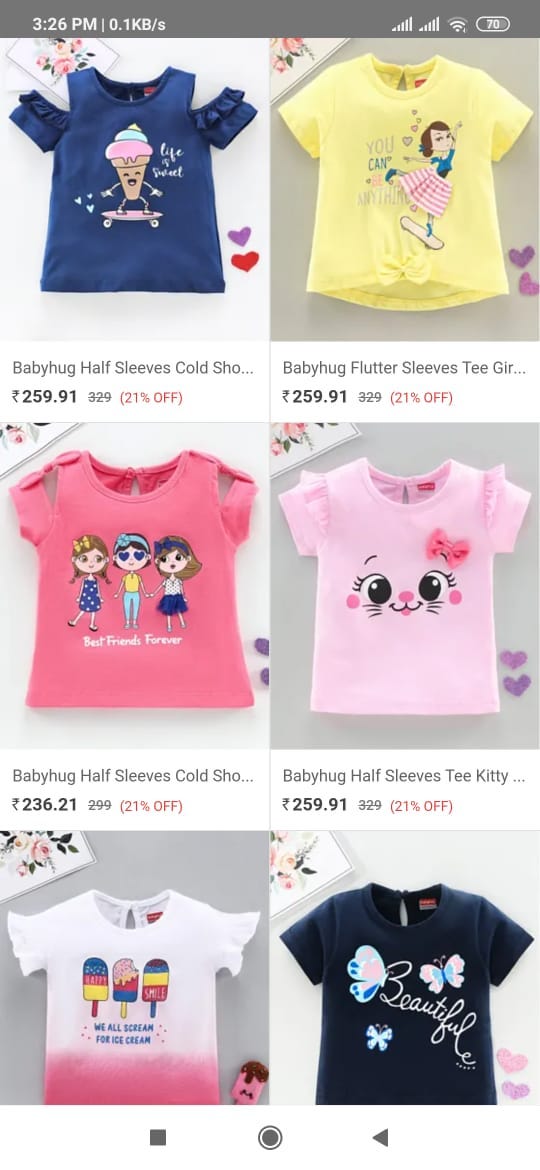Tap the circular Android home icon
This screenshot has width=540, height=1170.
click(269, 1137)
